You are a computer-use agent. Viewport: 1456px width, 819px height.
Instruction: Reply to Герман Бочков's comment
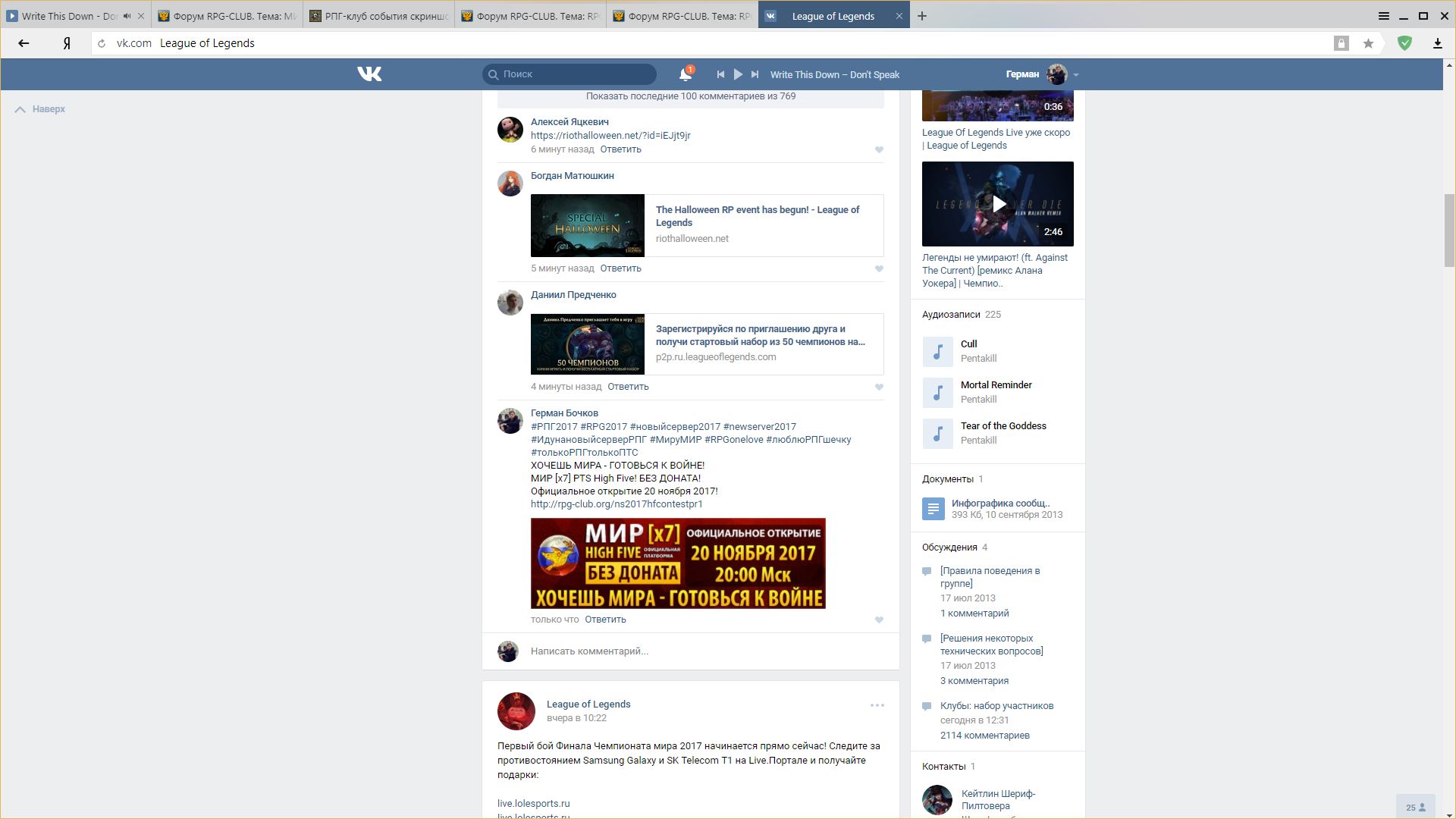tap(605, 620)
